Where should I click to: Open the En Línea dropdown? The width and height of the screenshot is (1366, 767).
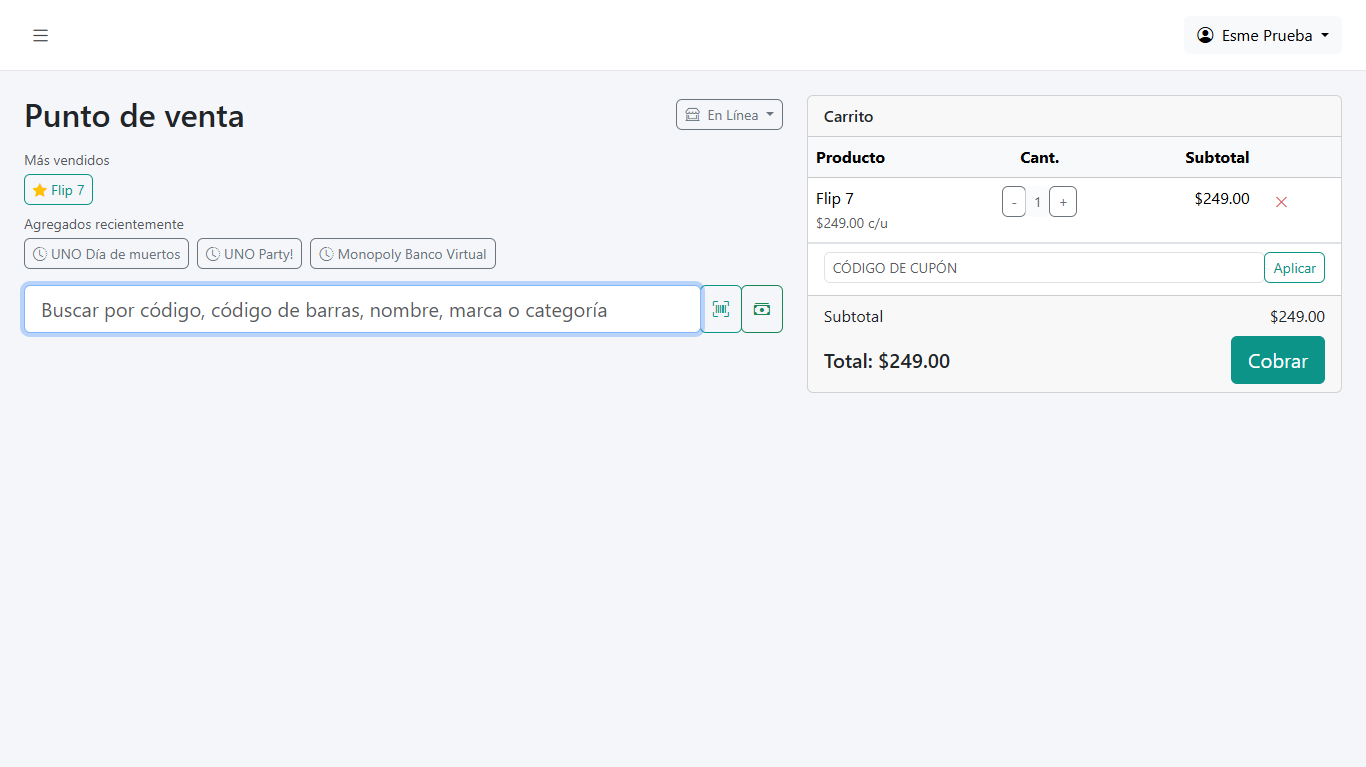729,115
